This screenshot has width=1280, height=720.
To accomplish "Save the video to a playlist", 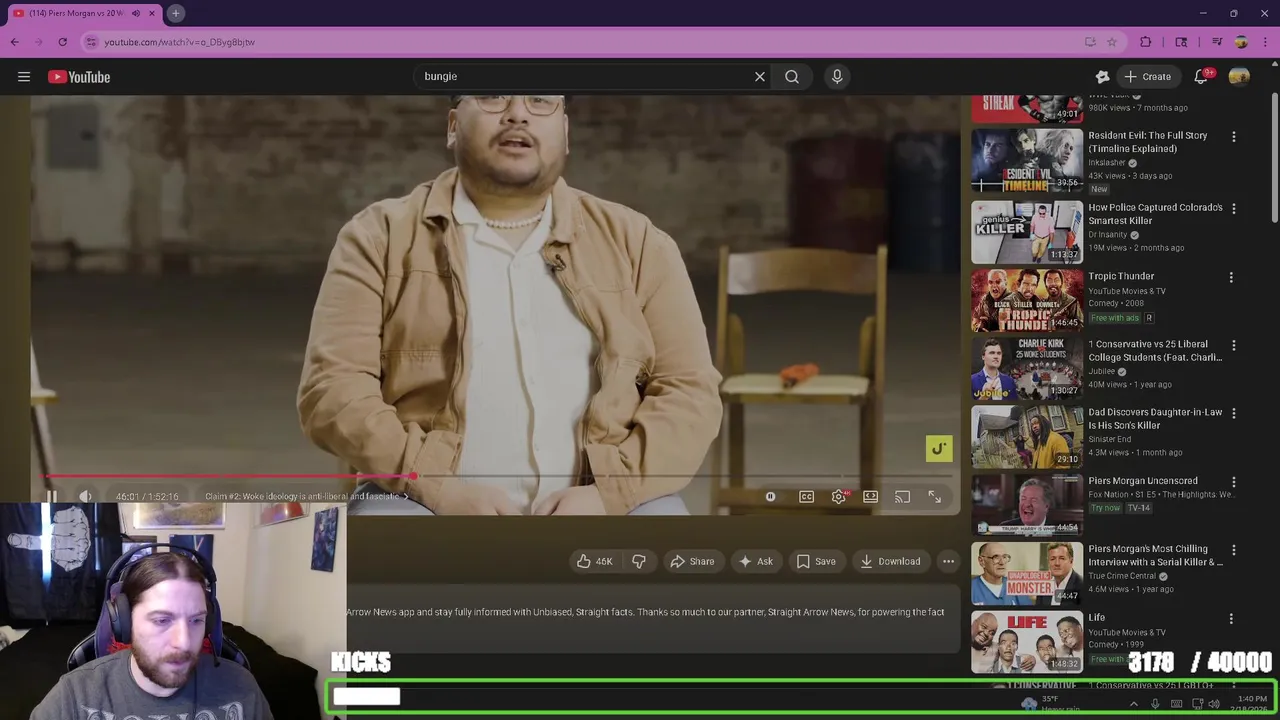I will [815, 562].
